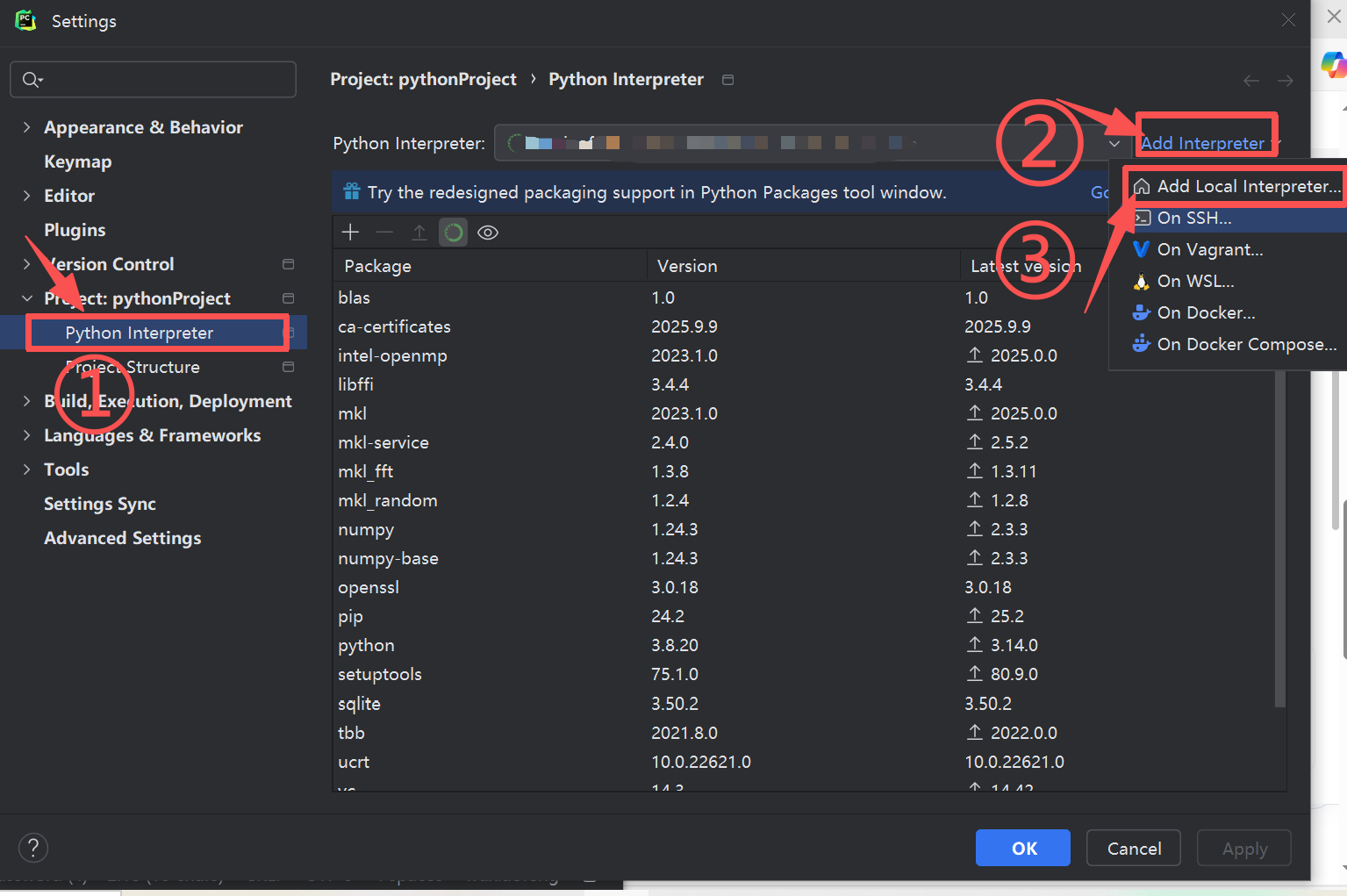1347x896 pixels.
Task: Click the uninstall package minus icon
Action: coord(384,232)
